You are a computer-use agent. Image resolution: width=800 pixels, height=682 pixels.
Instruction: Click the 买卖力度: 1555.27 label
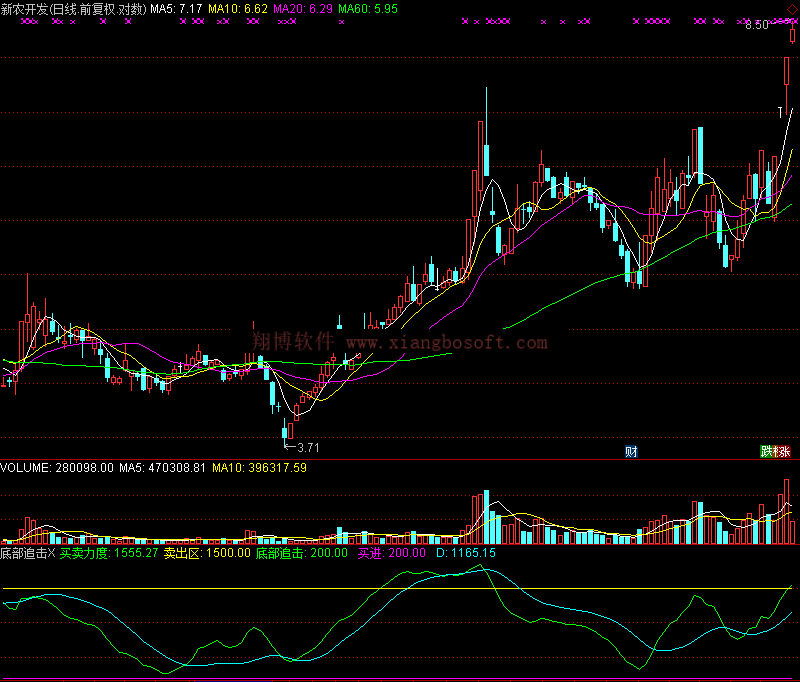tap(109, 553)
